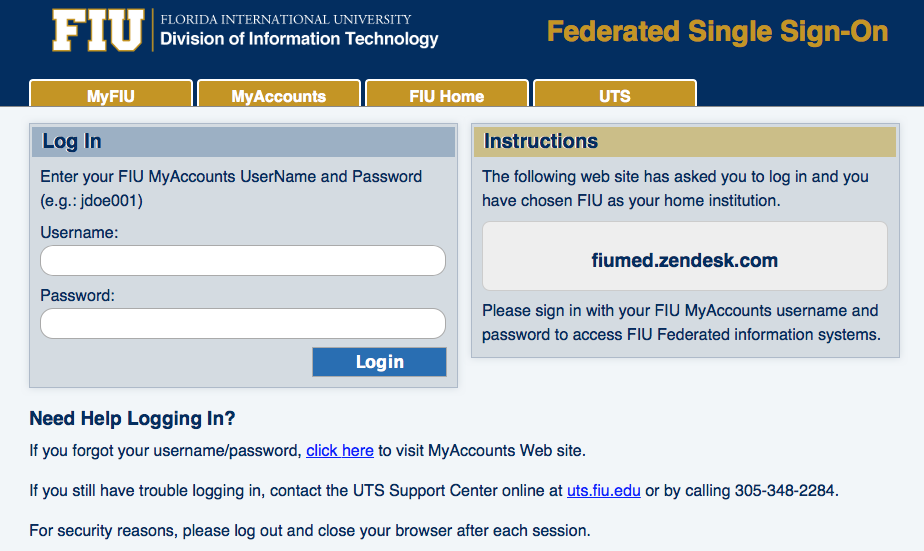Open the MyFIU tab

pyautogui.click(x=111, y=93)
